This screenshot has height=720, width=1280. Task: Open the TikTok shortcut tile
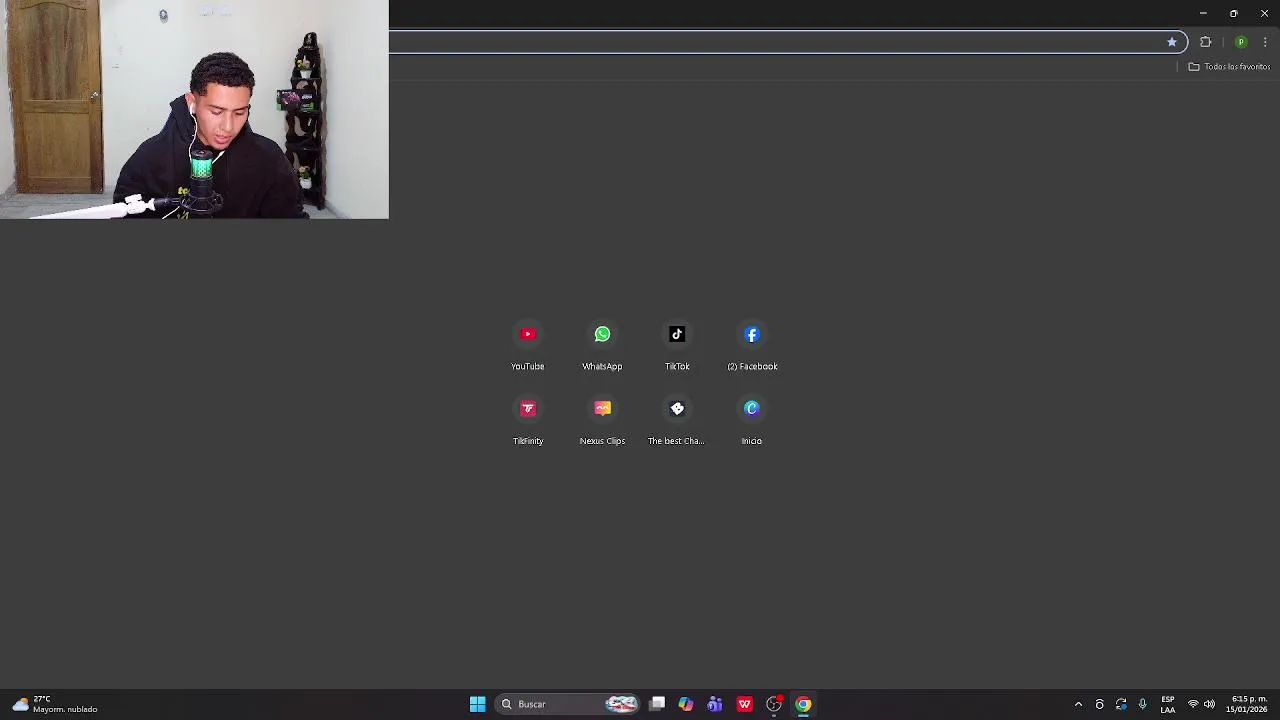coord(677,346)
